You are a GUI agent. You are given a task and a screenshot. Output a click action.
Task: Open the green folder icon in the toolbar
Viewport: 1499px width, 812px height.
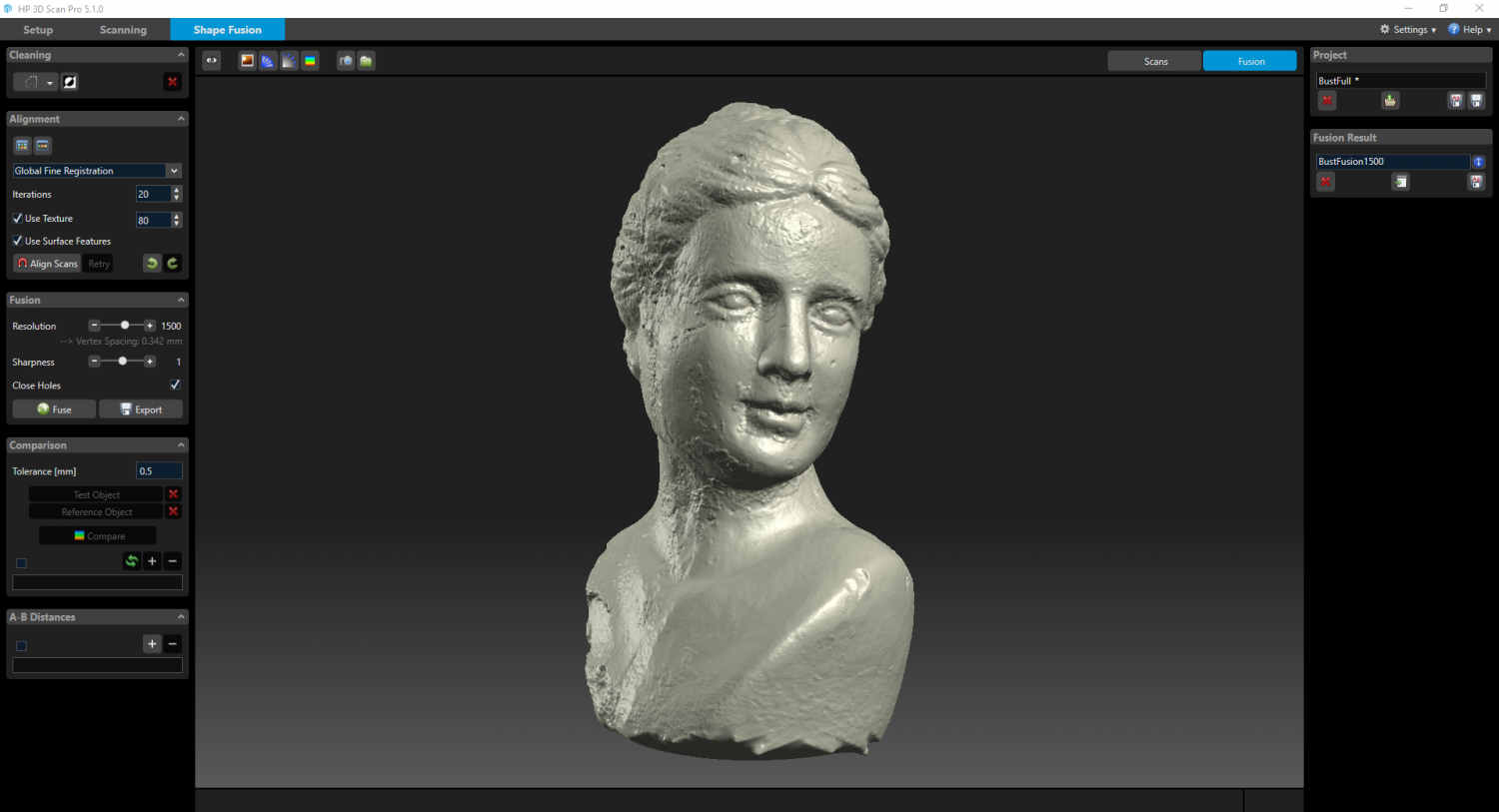(367, 61)
